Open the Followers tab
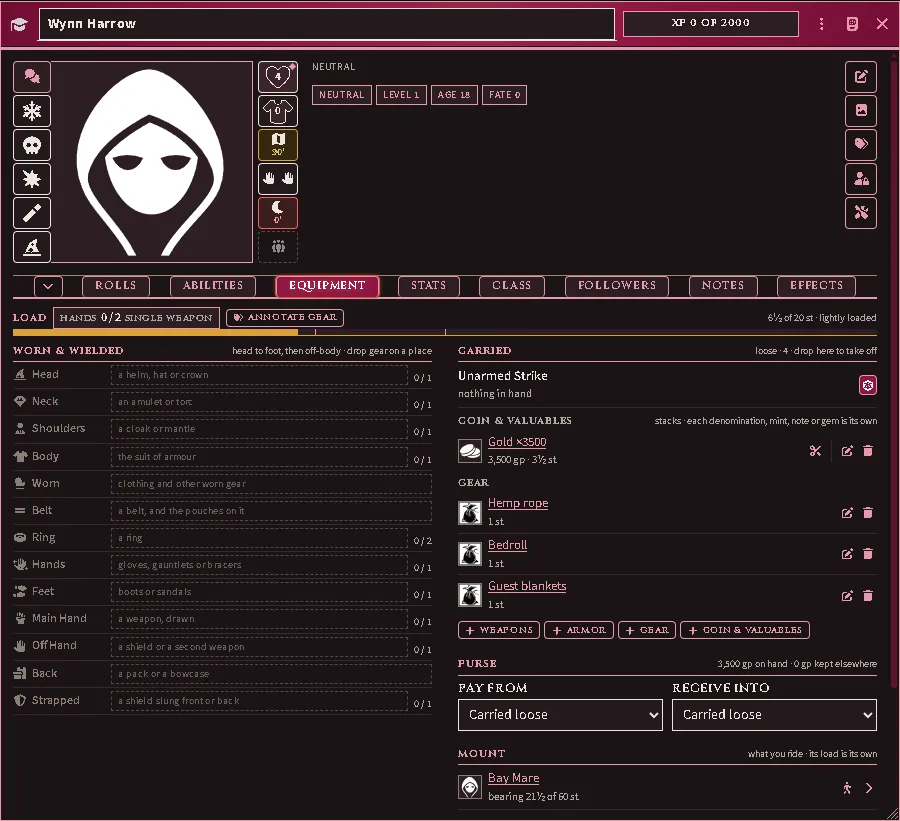Screen dimensions: 900x821 coord(617,286)
